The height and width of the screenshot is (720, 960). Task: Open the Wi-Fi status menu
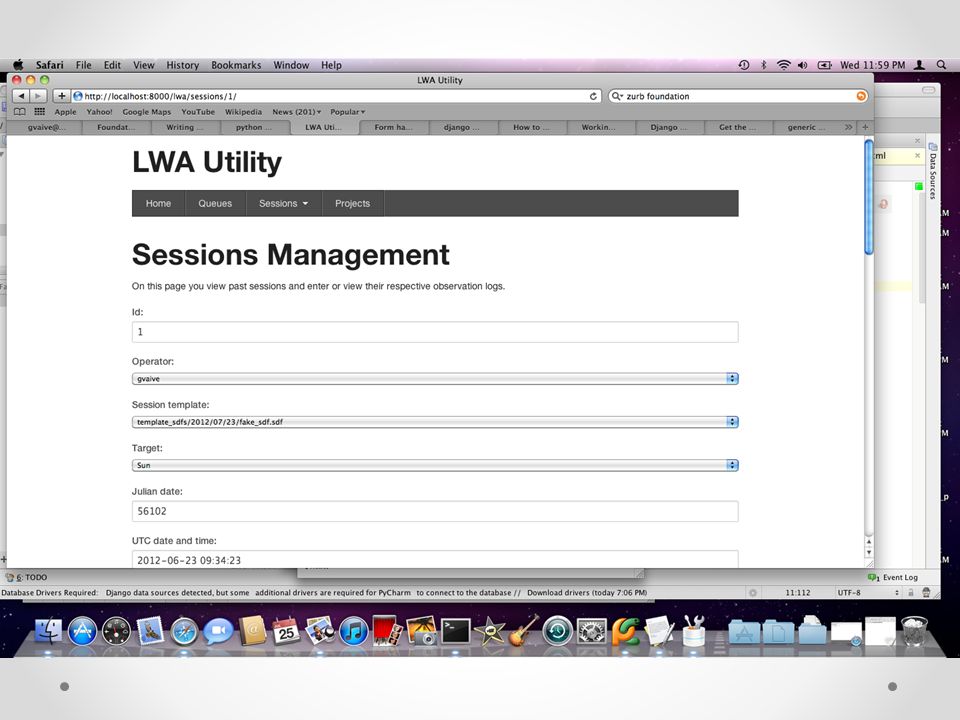pos(783,65)
